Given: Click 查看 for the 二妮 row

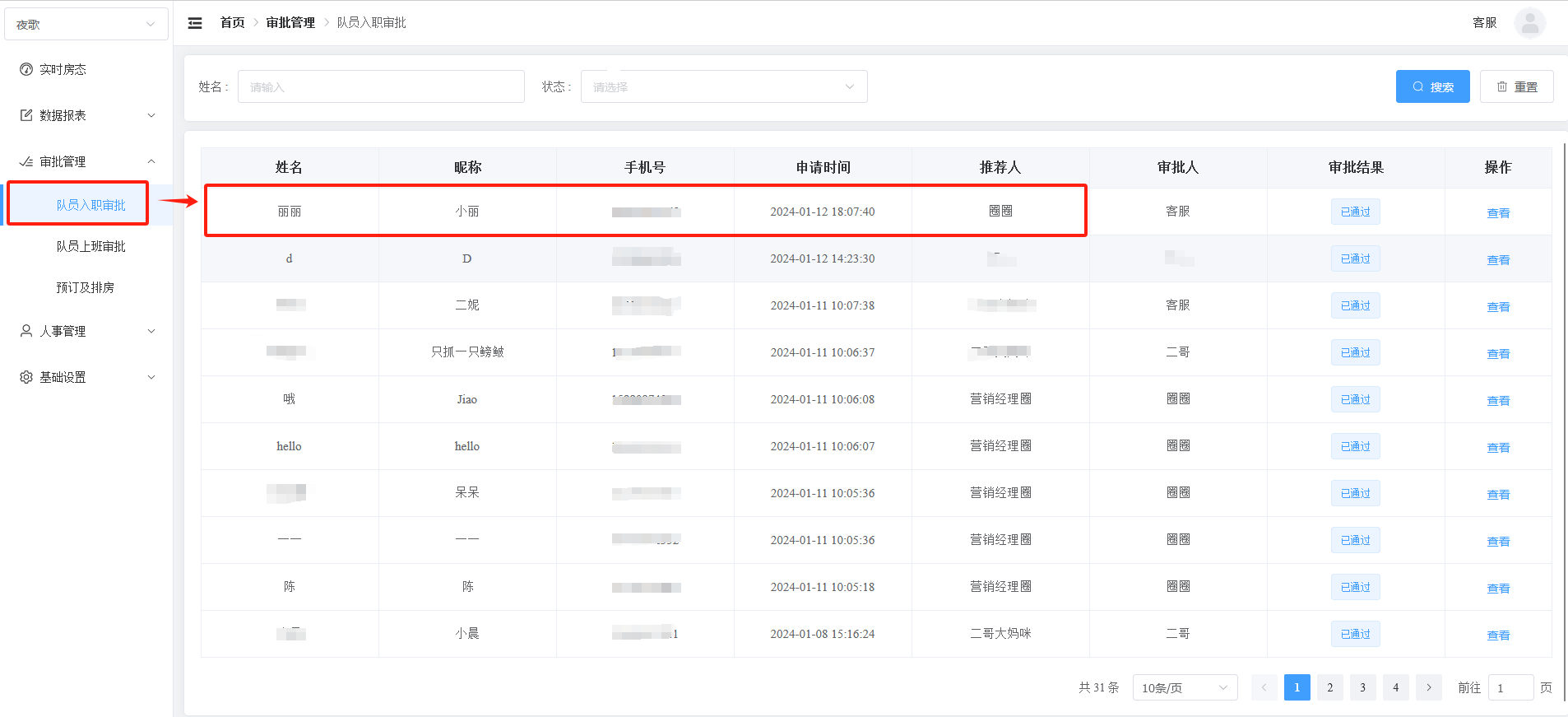Looking at the screenshot, I should tap(1498, 307).
